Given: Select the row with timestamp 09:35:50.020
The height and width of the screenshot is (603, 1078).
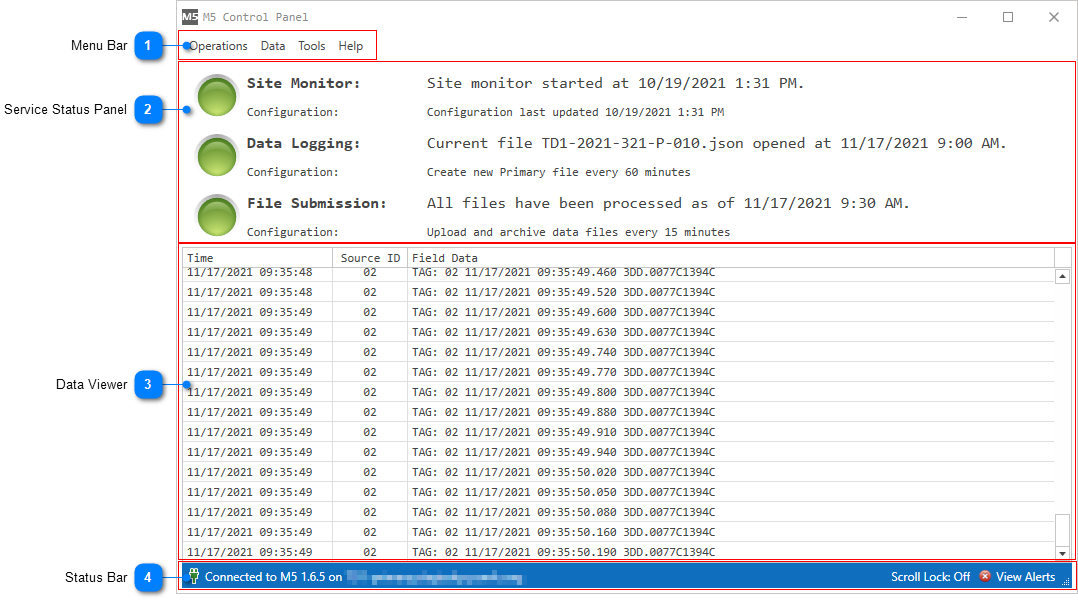Looking at the screenshot, I should click(x=618, y=472).
